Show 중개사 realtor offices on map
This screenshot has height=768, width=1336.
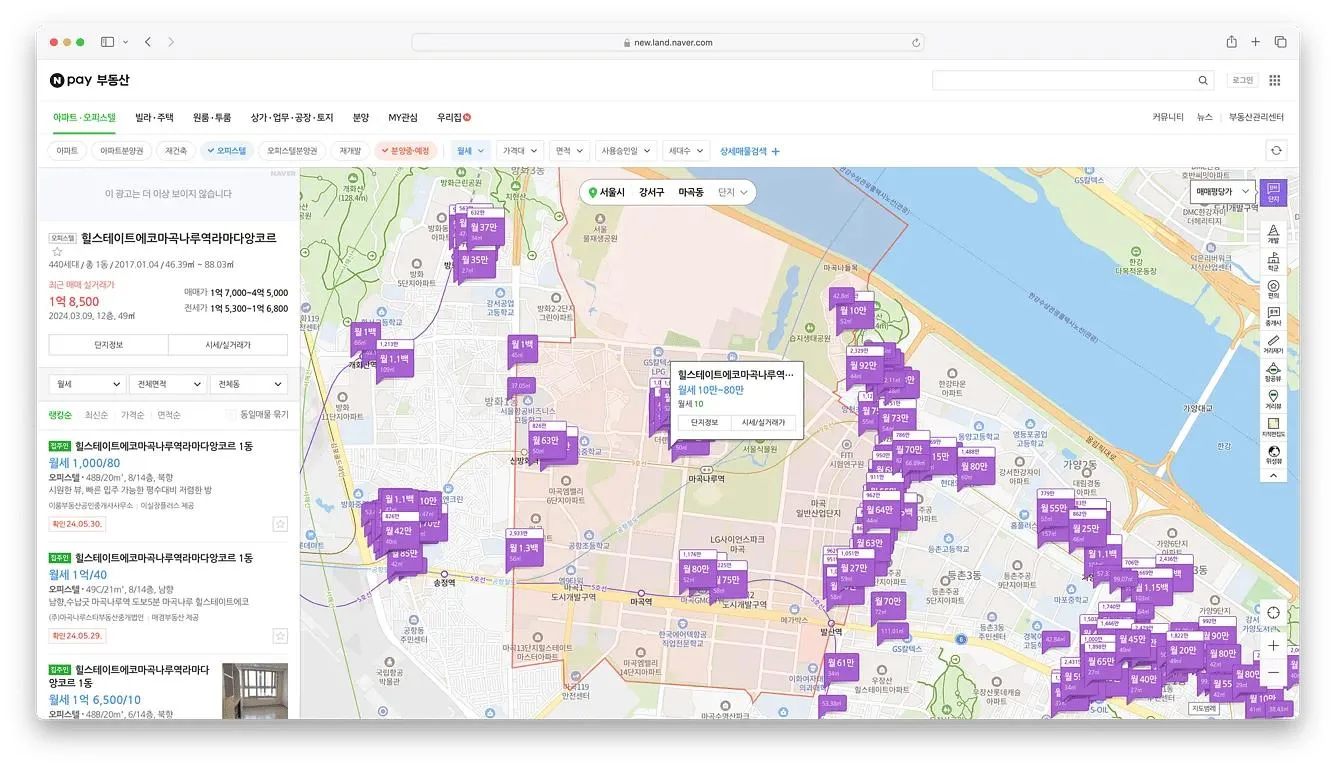point(1273,317)
